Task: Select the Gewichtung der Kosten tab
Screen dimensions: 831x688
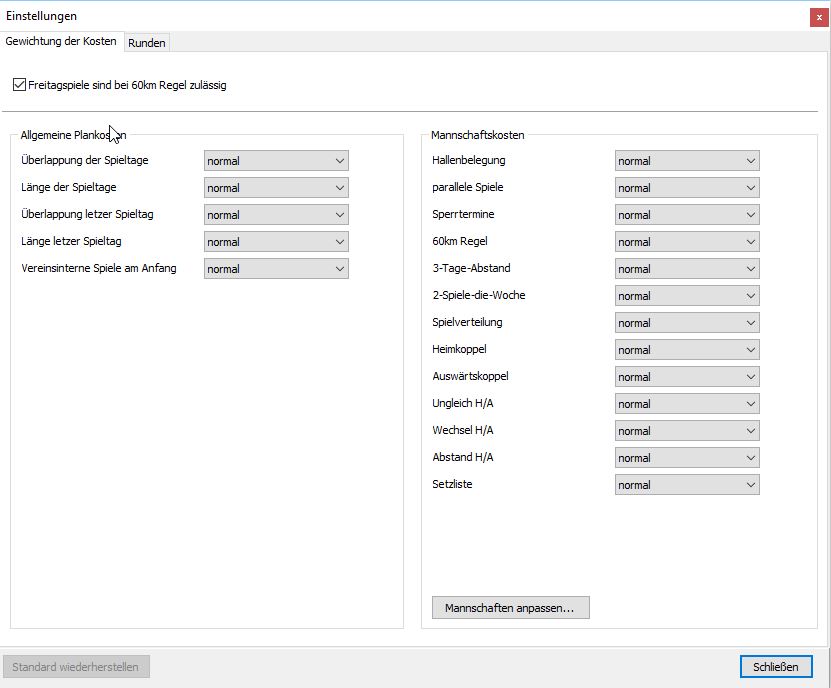Action: [61, 42]
